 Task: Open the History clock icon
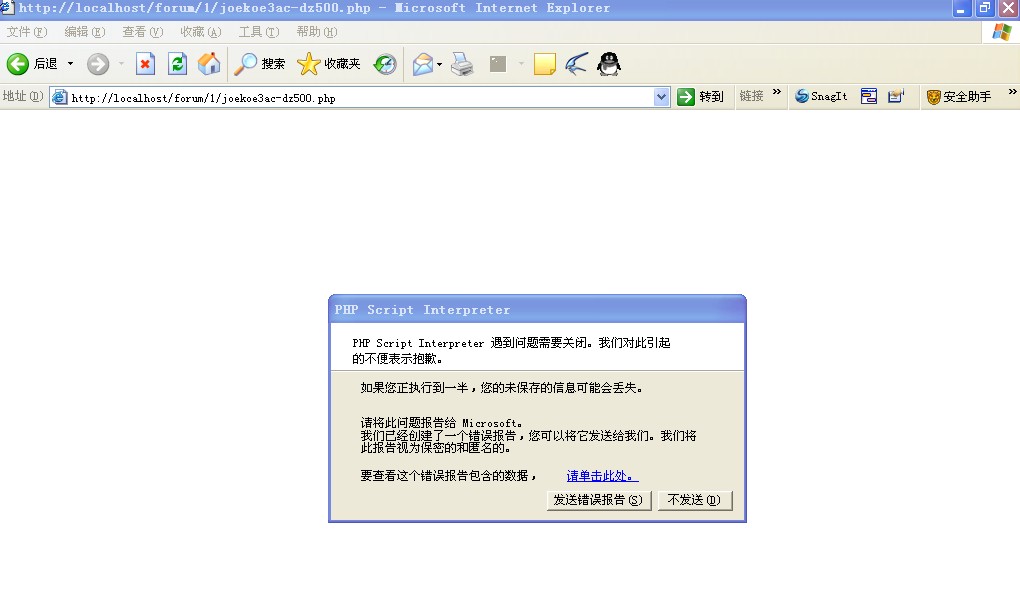point(385,64)
